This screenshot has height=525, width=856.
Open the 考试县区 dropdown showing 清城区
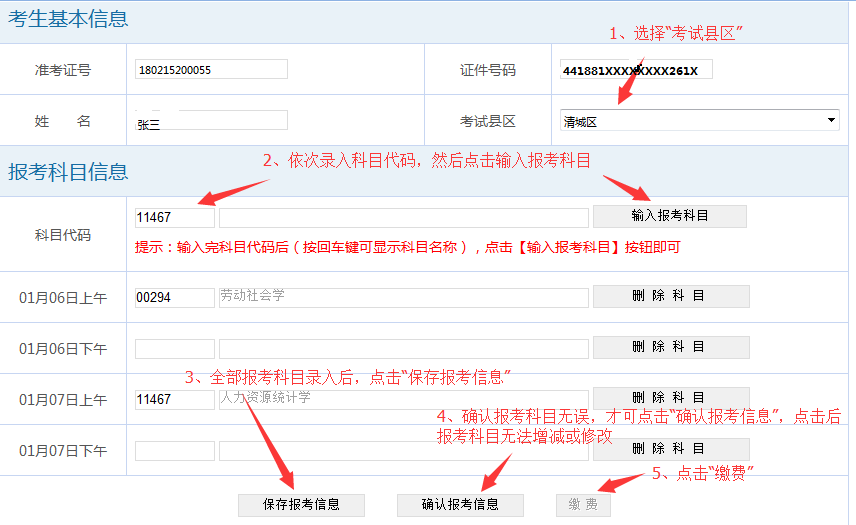tap(699, 121)
